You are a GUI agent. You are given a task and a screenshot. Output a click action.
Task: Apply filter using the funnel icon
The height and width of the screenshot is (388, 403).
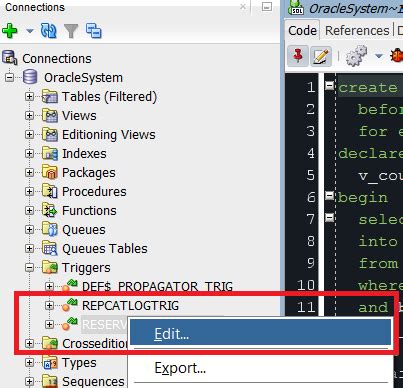[71, 31]
